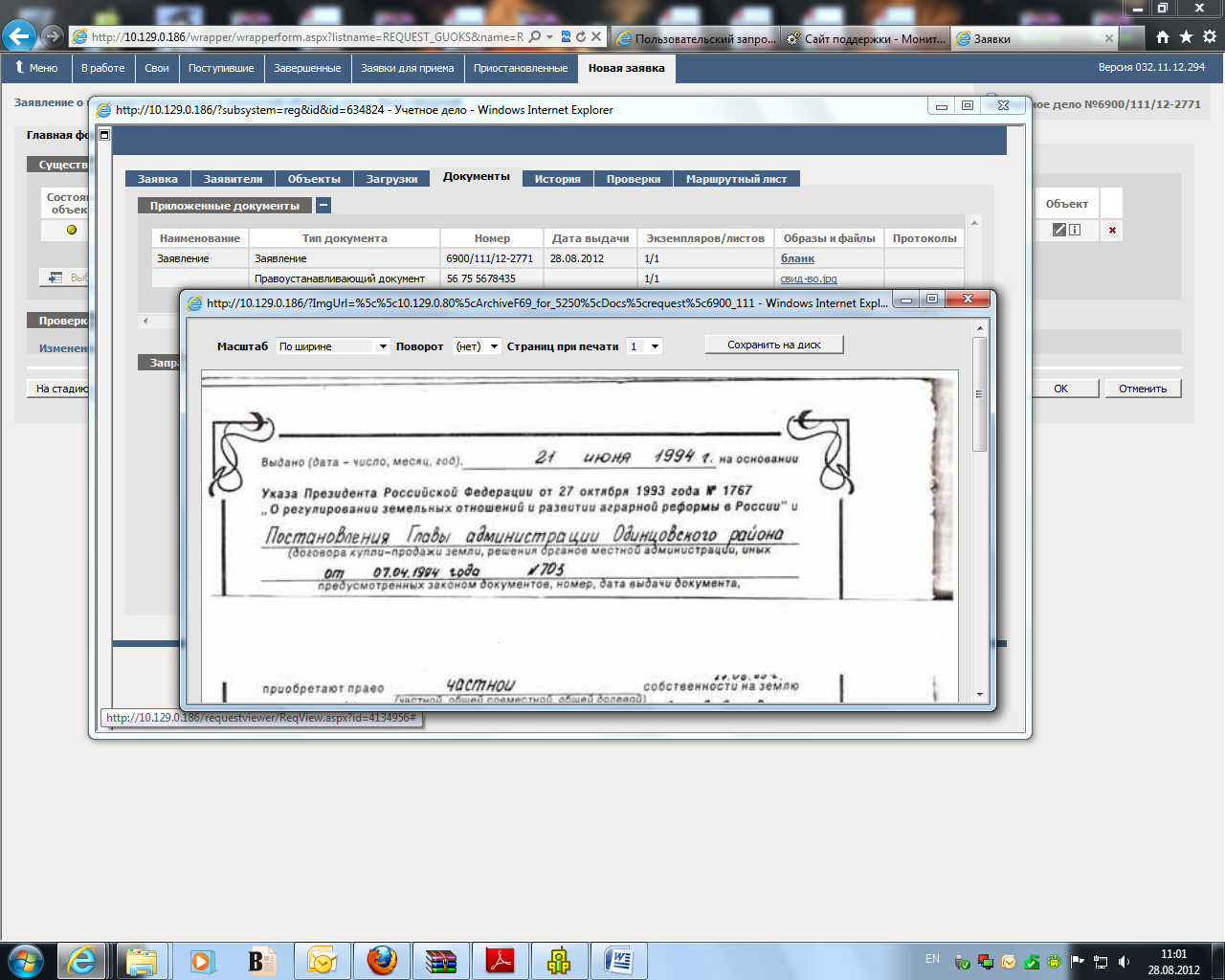The width and height of the screenshot is (1225, 980).
Task: Open the Поворот dropdown (нет)
Action: (477, 346)
